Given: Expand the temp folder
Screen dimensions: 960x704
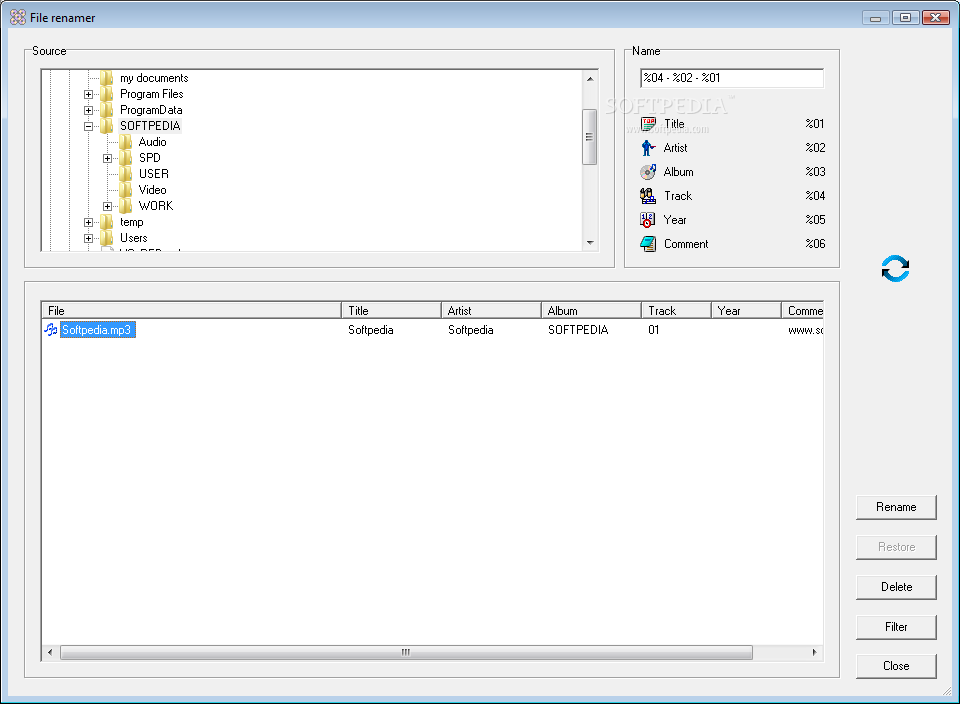Looking at the screenshot, I should 88,222.
